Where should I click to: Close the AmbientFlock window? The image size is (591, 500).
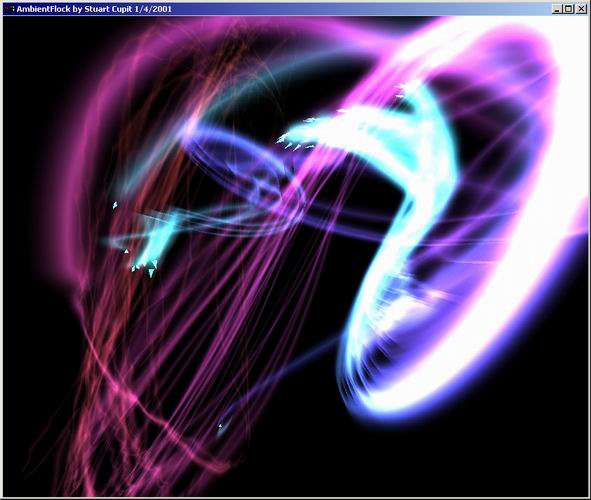pos(581,9)
